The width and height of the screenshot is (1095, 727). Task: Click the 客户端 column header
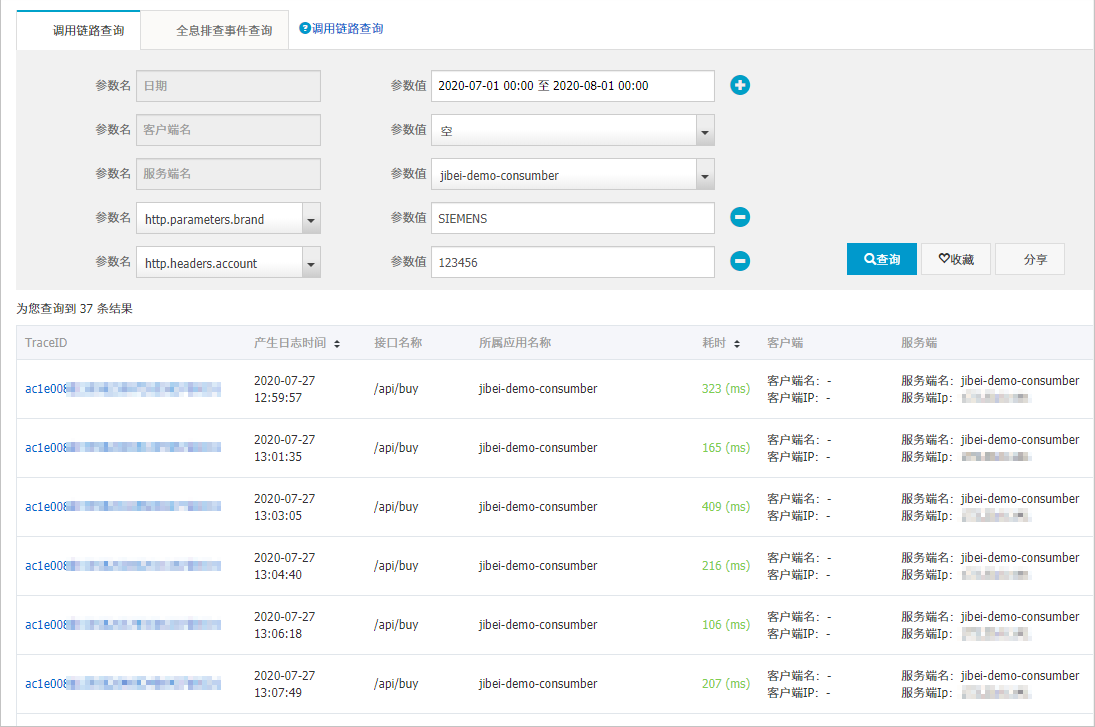pyautogui.click(x=785, y=343)
